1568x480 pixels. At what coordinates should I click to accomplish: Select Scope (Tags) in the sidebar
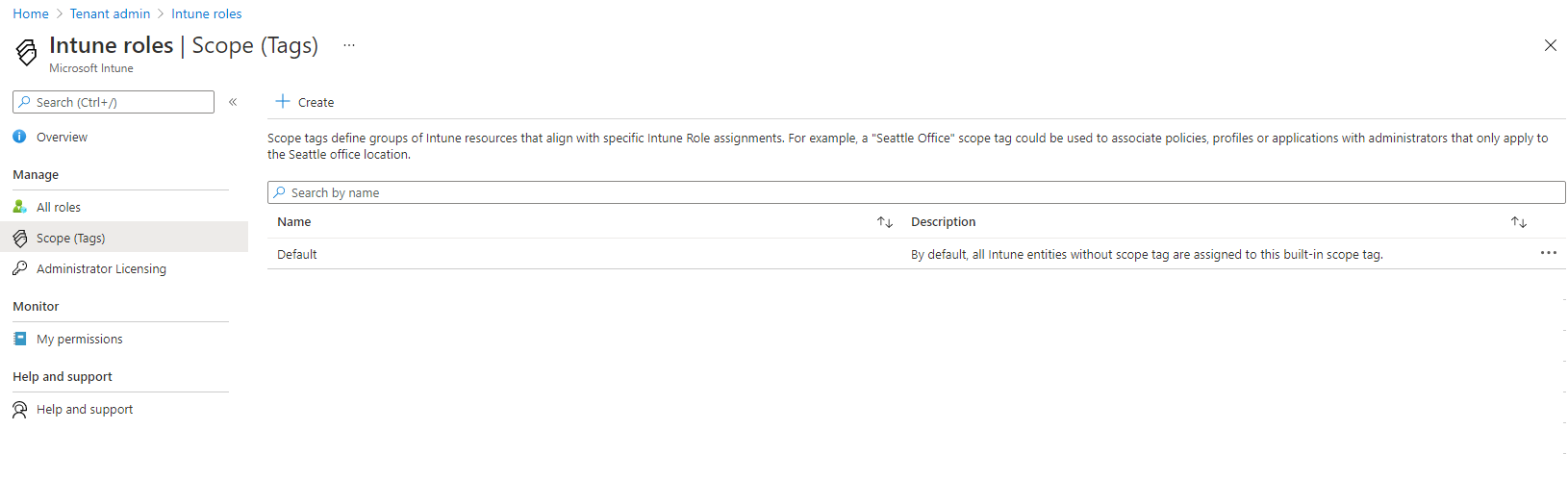70,238
